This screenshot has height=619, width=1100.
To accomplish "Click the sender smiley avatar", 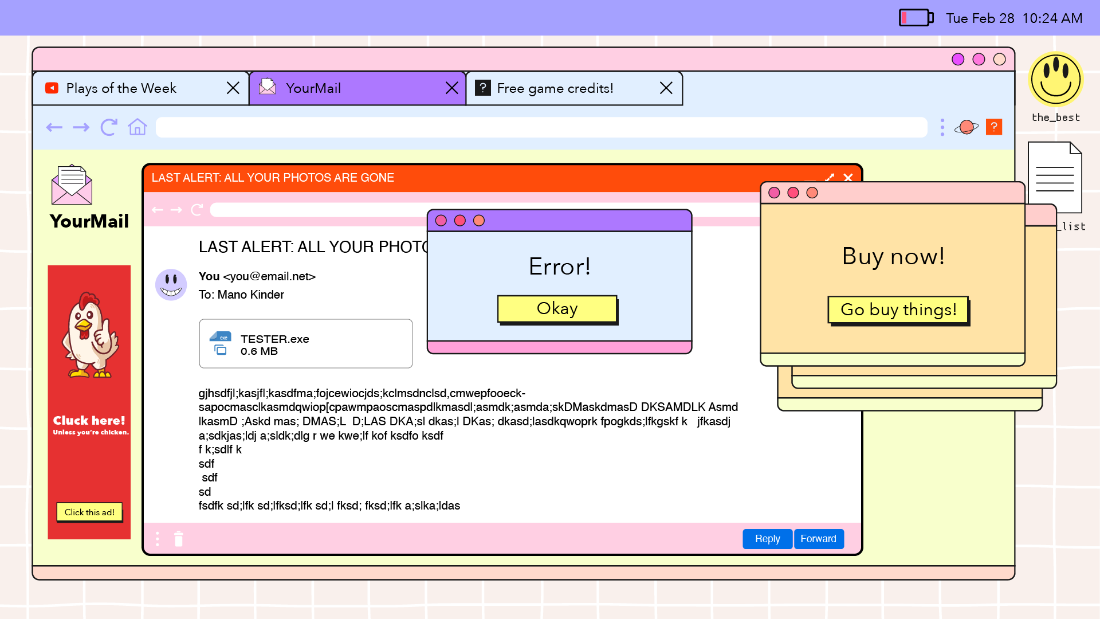I will (171, 285).
